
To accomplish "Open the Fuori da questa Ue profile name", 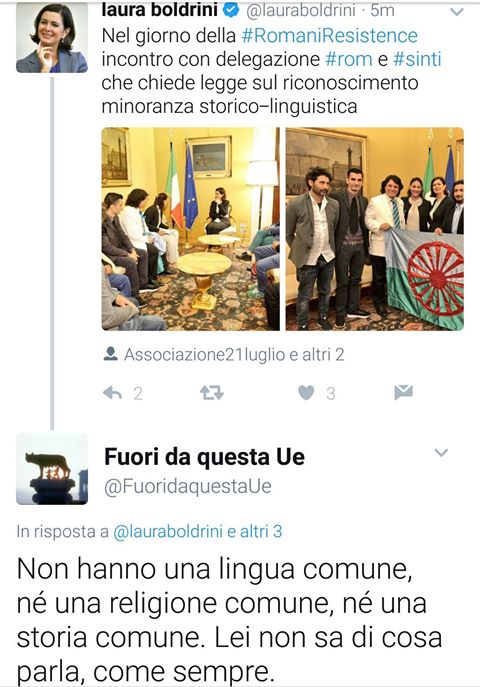I will 205,457.
